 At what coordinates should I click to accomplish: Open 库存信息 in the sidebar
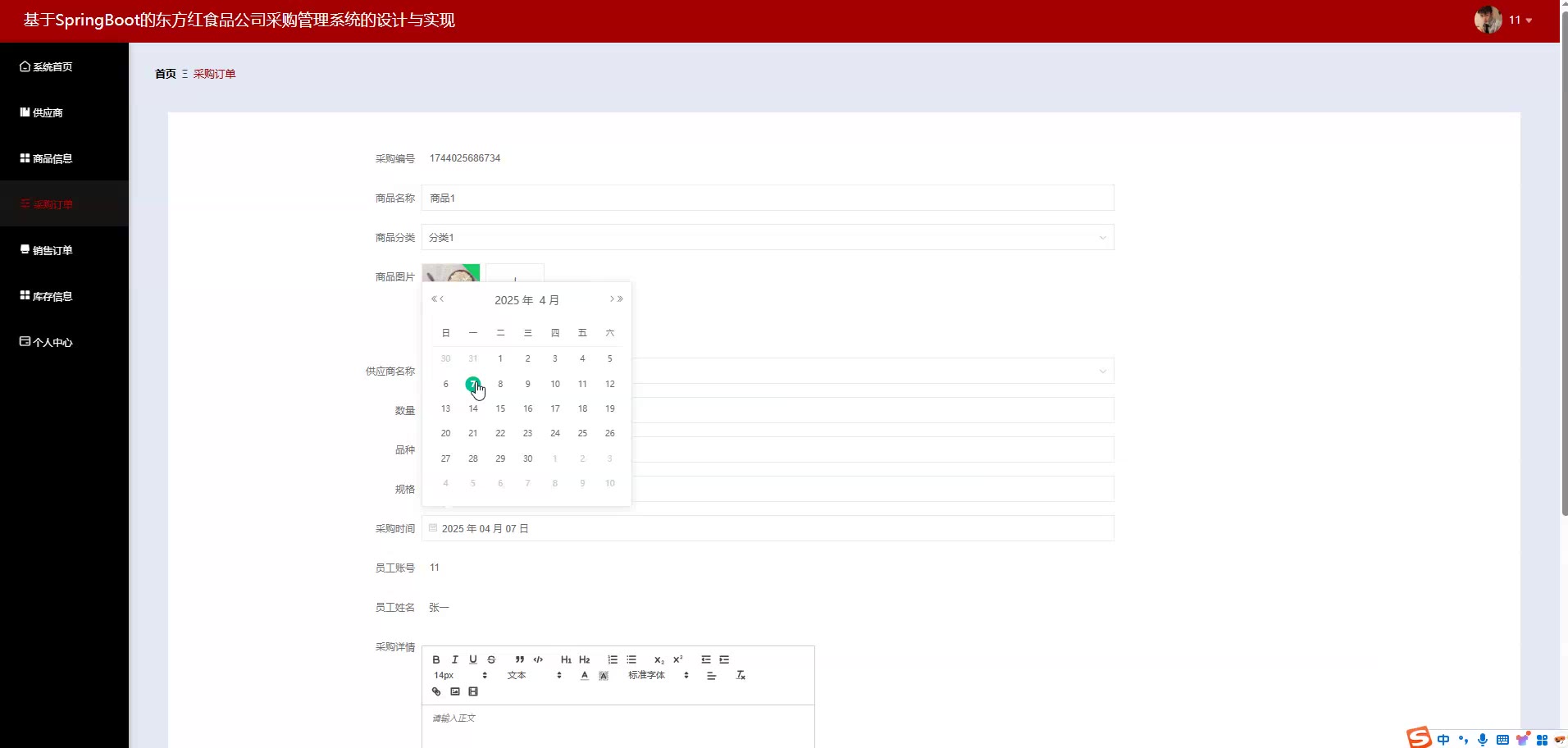coord(64,296)
